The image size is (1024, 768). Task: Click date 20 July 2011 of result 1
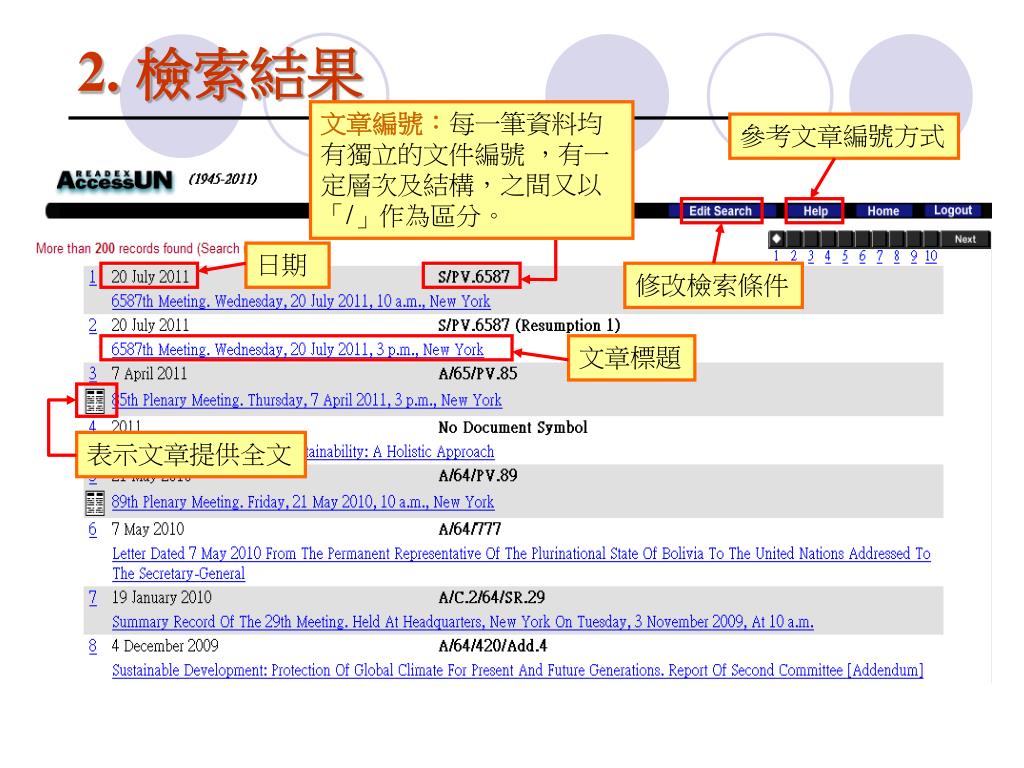click(150, 277)
